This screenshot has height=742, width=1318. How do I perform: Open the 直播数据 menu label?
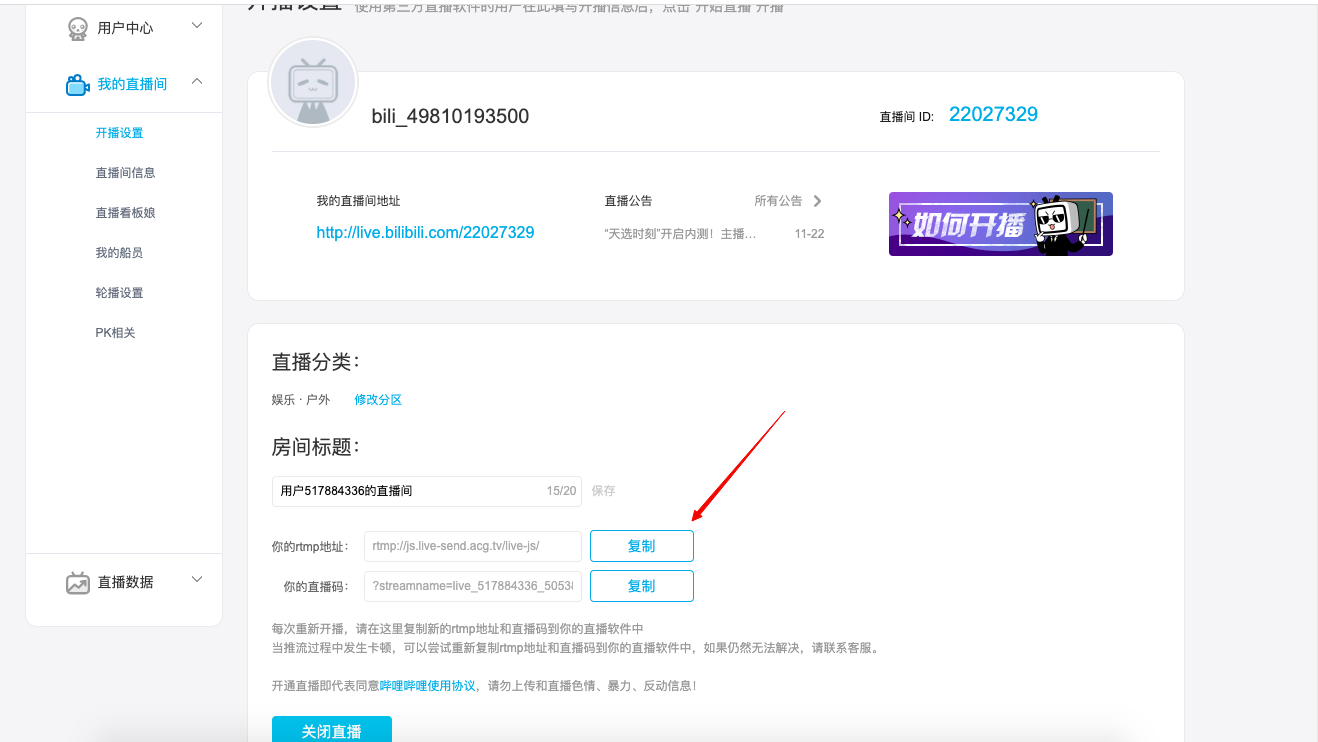point(125,582)
